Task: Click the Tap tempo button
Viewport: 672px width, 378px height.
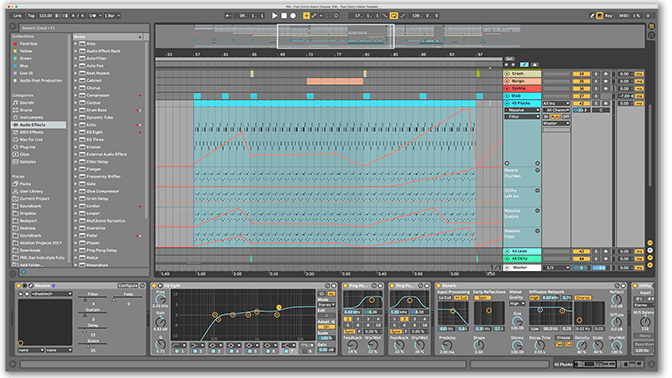Action: 31,15
